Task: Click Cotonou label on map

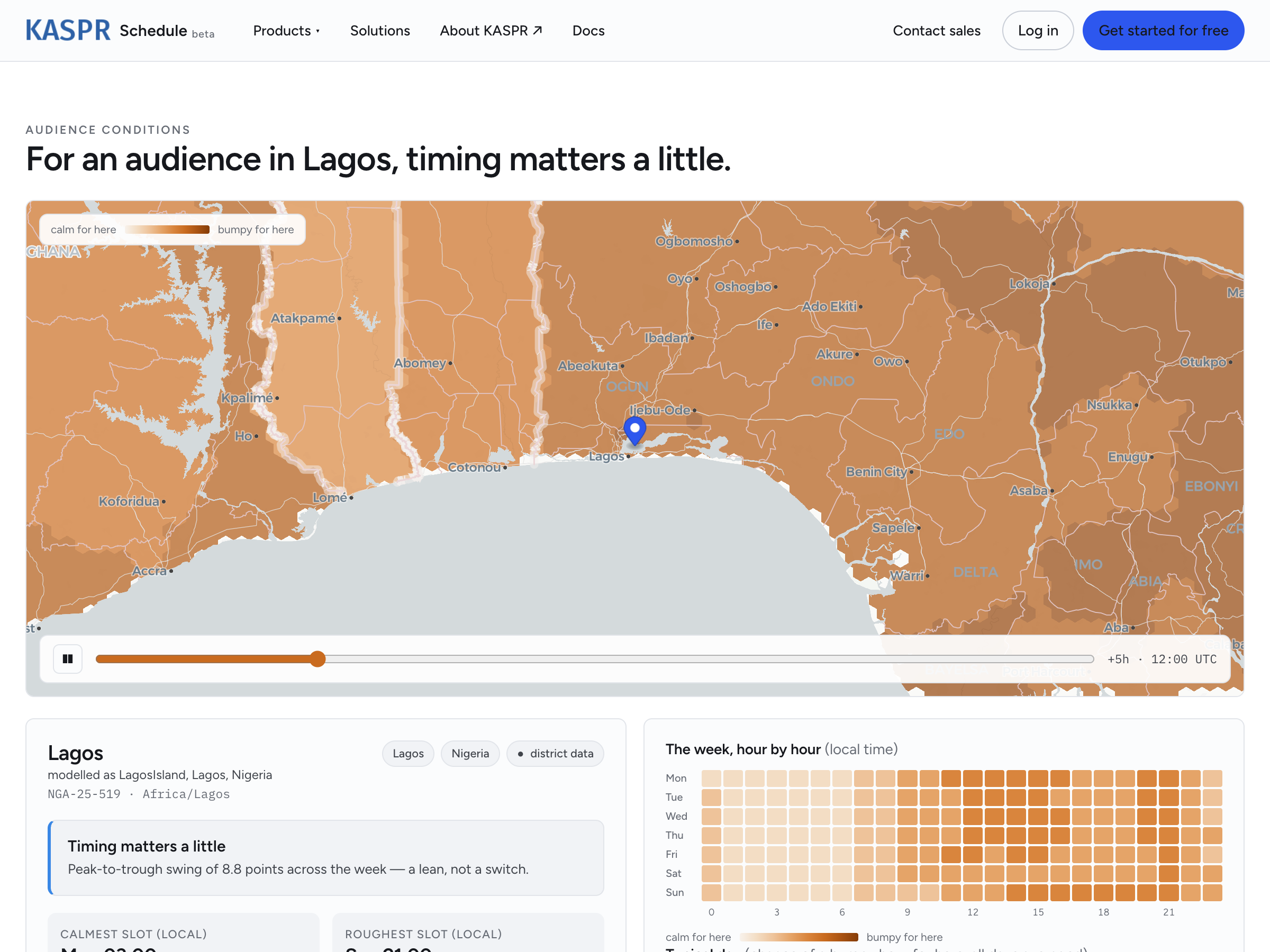Action: (x=474, y=467)
